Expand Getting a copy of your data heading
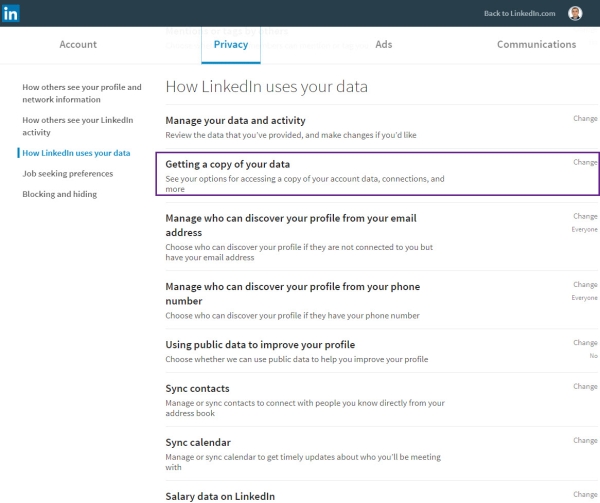600x503 pixels. [x=228, y=164]
